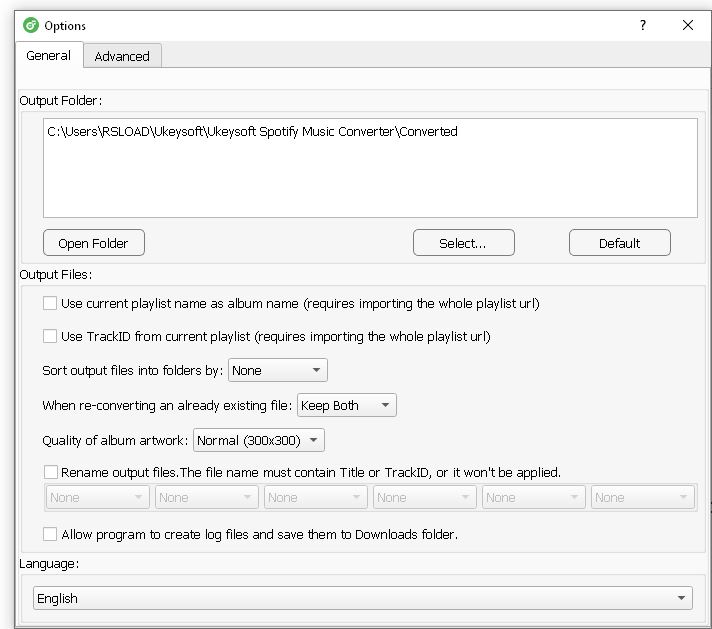Switch to the Advanced tab
This screenshot has height=629, width=712.
(x=122, y=56)
